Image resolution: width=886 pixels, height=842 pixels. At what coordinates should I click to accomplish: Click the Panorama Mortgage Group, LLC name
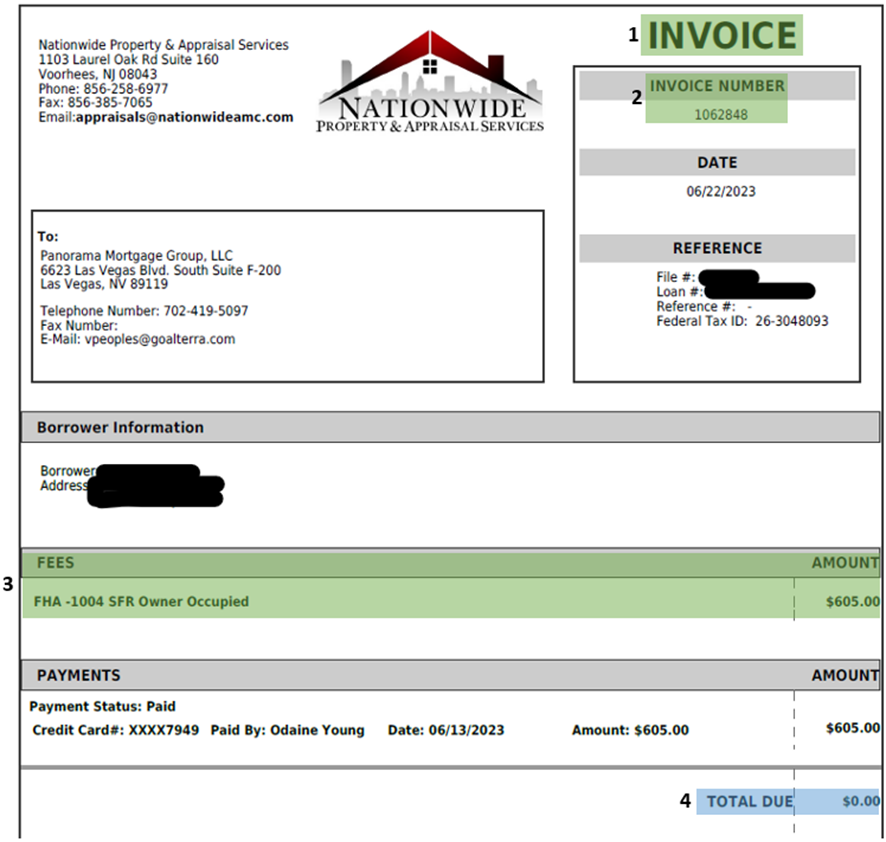click(x=136, y=256)
